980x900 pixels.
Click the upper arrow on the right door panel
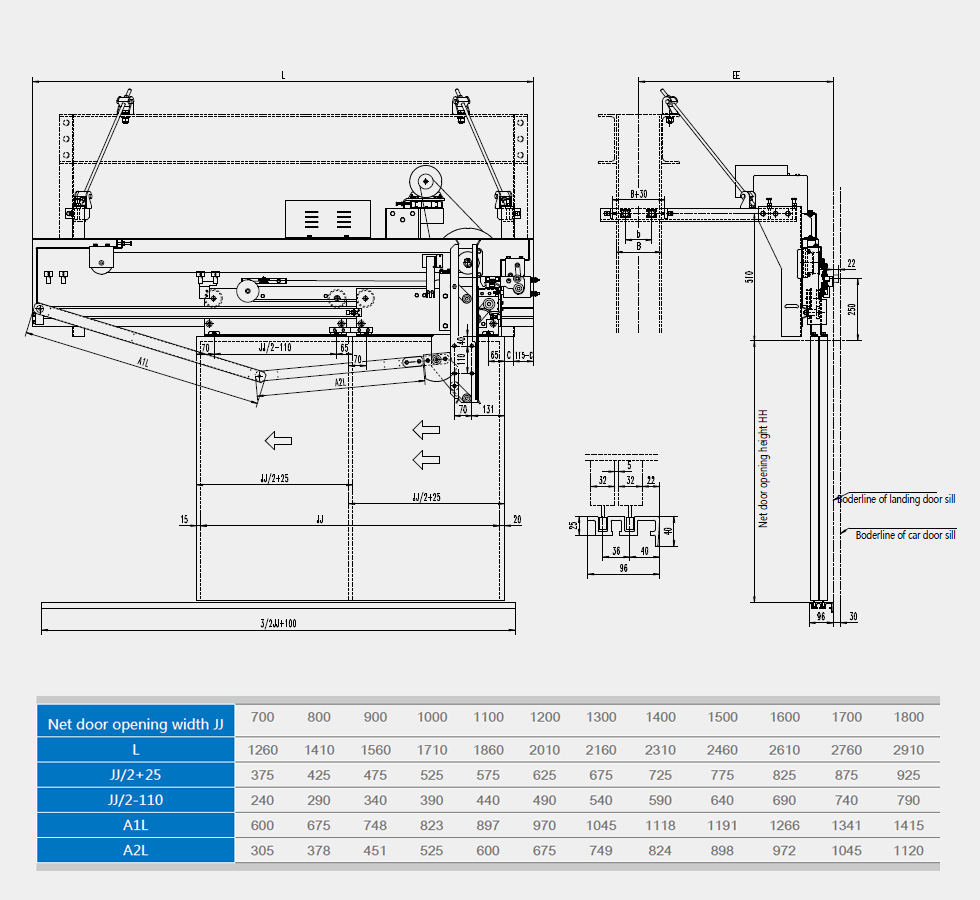pos(426,430)
